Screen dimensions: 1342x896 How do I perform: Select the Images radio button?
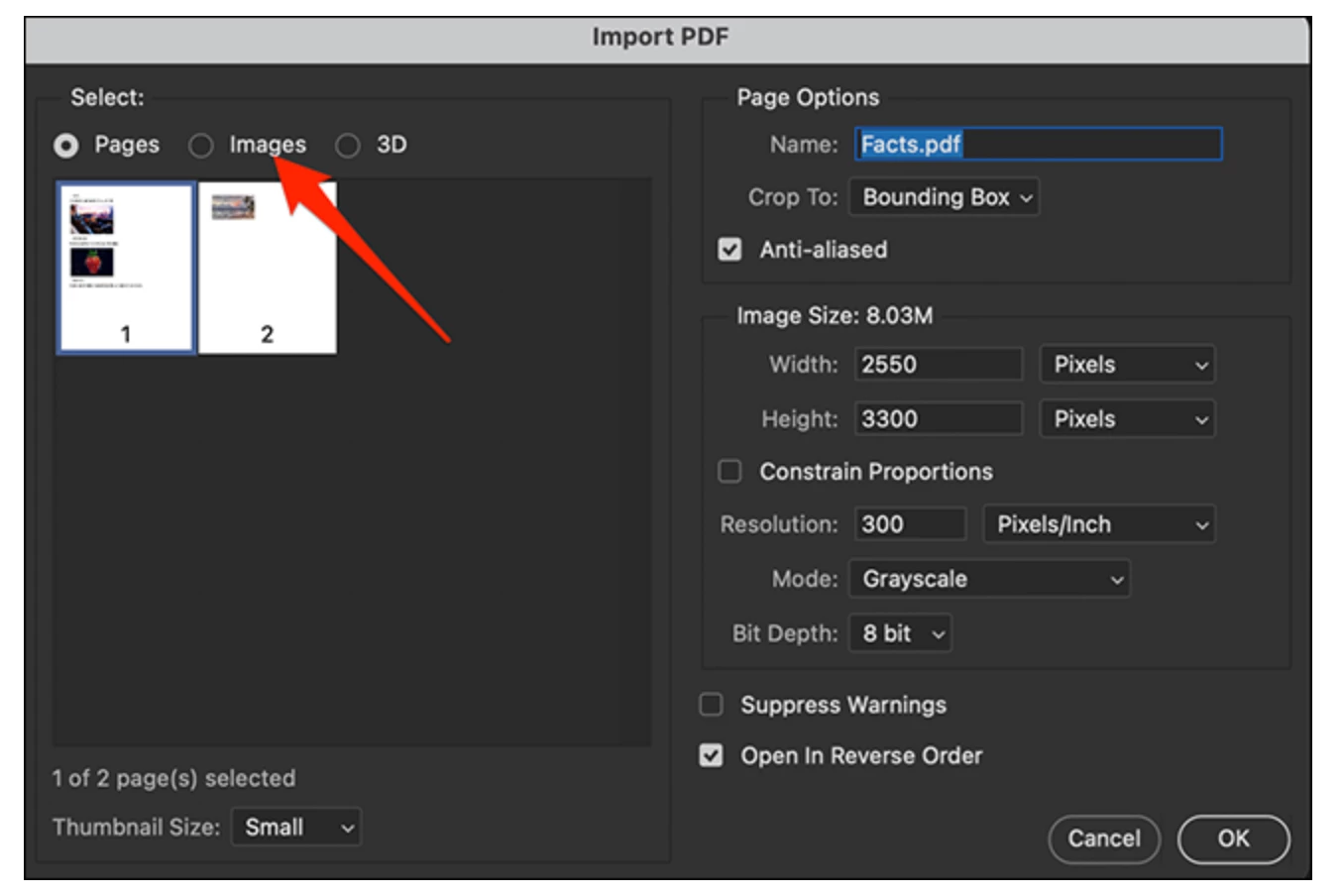[x=201, y=146]
